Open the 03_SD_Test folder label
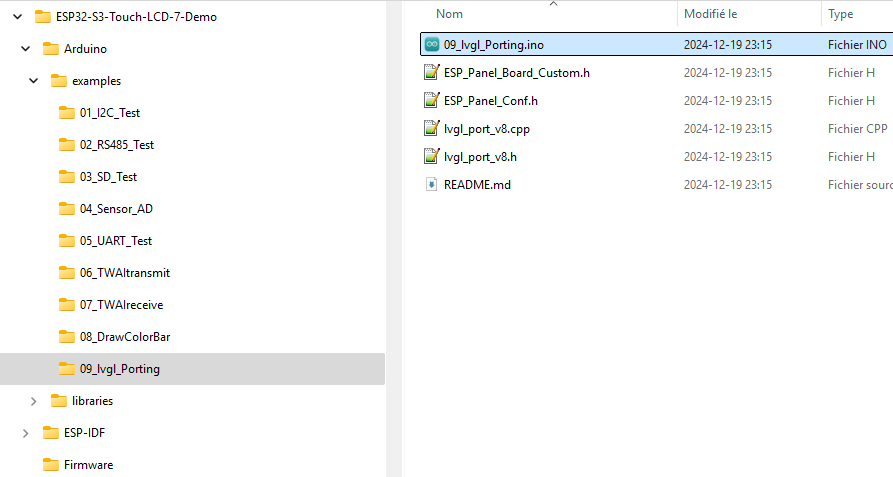The width and height of the screenshot is (893, 477). [x=108, y=176]
